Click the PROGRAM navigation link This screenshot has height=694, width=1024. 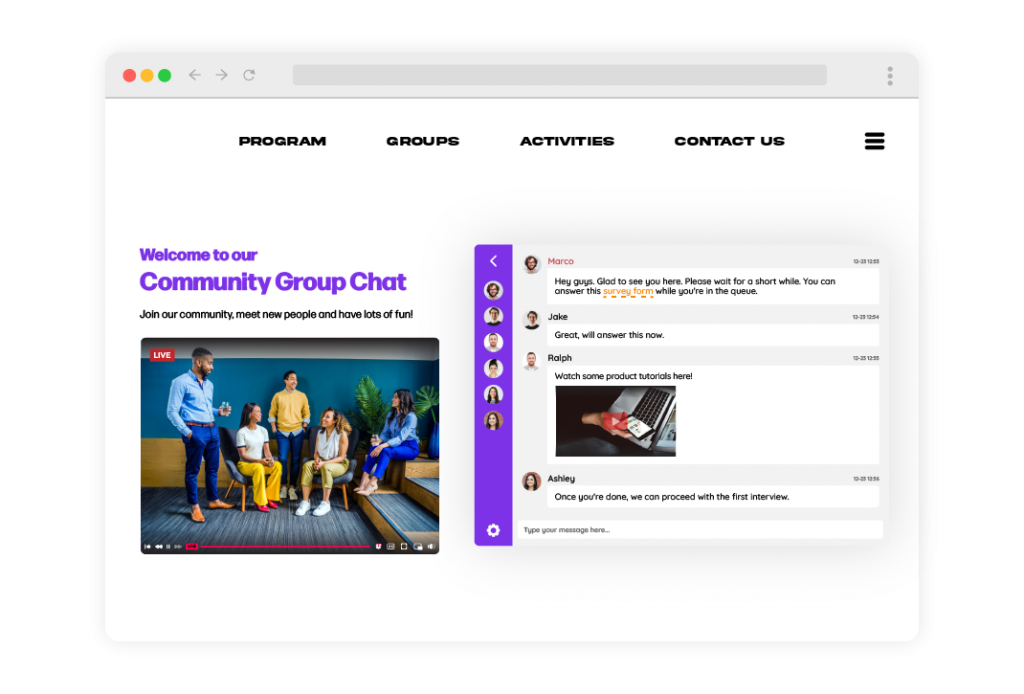(282, 141)
